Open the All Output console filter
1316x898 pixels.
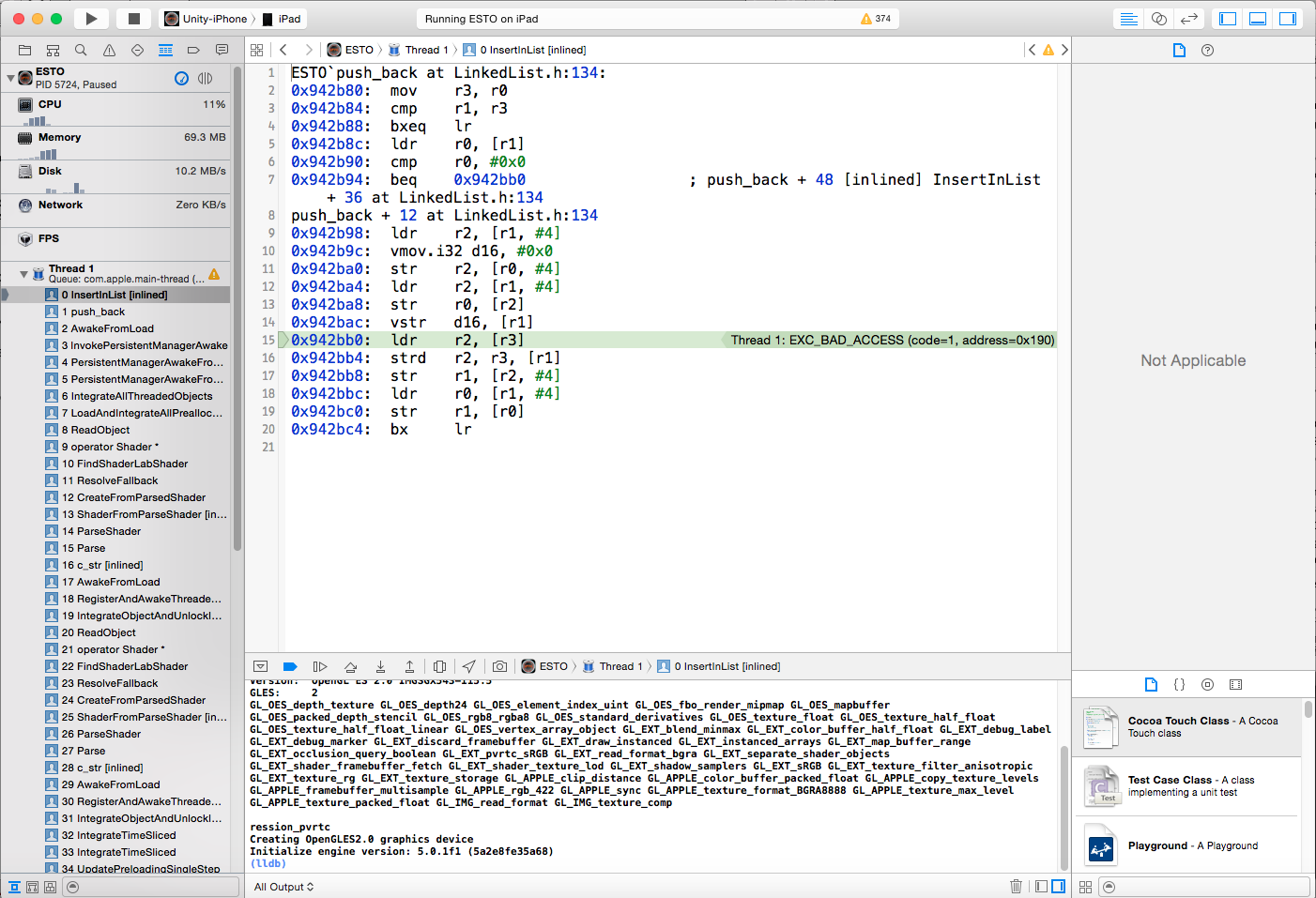point(283,887)
